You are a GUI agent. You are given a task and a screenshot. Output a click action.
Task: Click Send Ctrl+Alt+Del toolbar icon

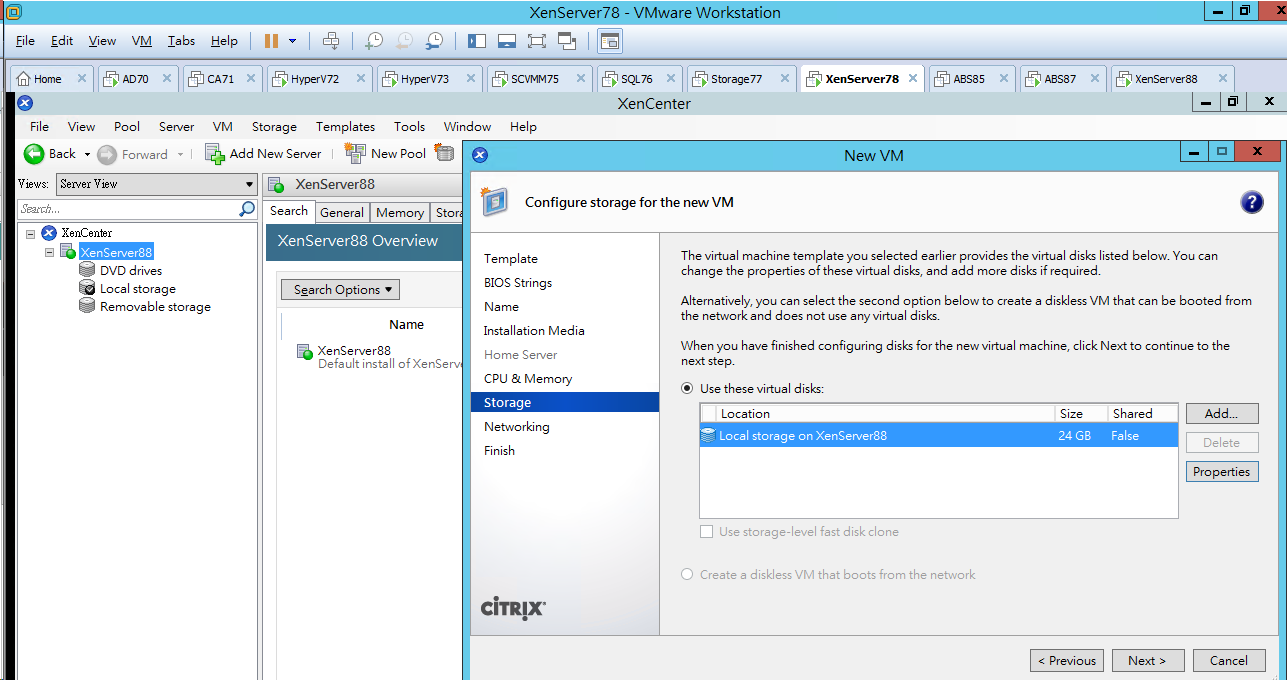331,41
